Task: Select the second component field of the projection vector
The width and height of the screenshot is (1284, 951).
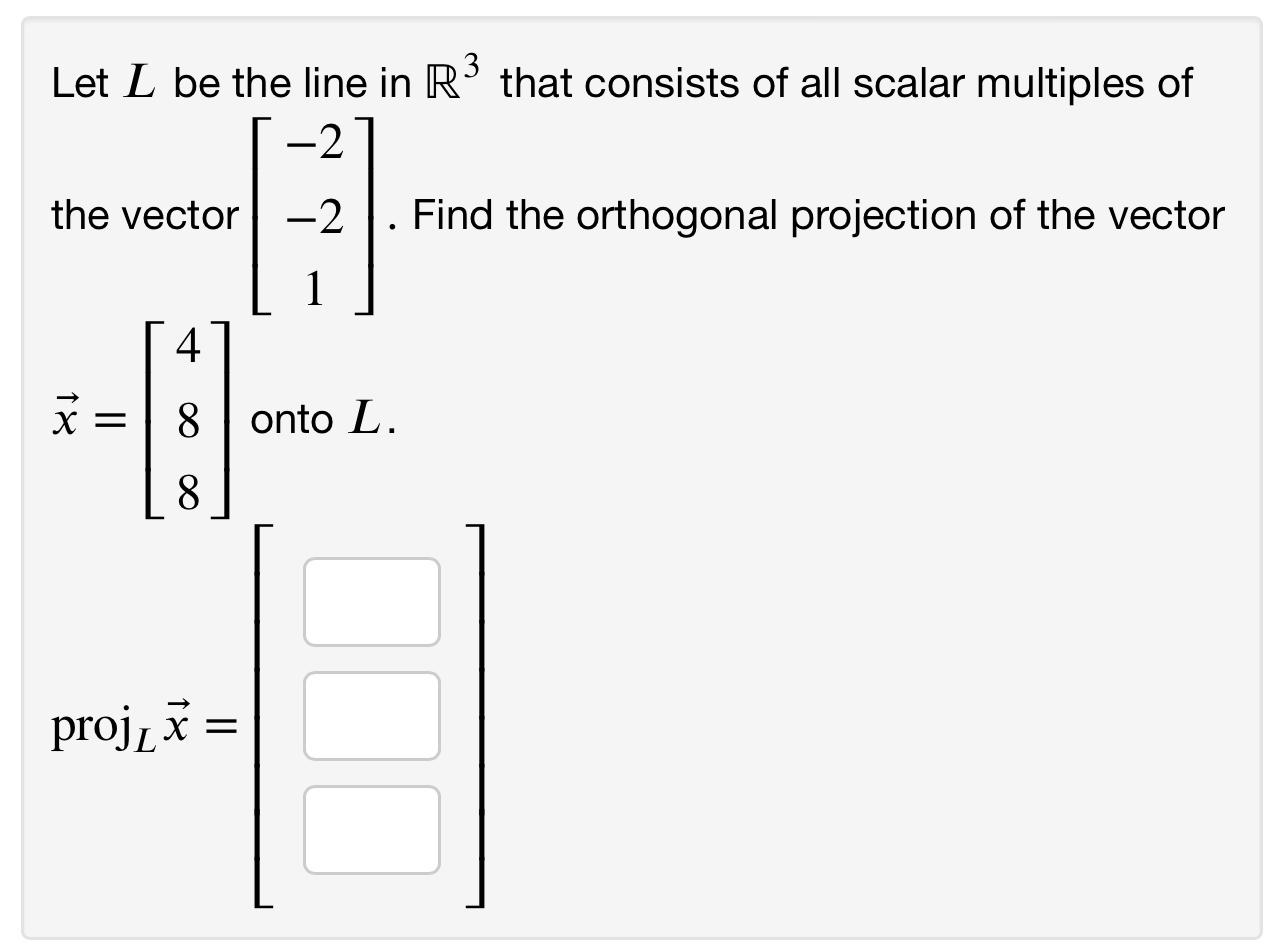Action: click(371, 716)
